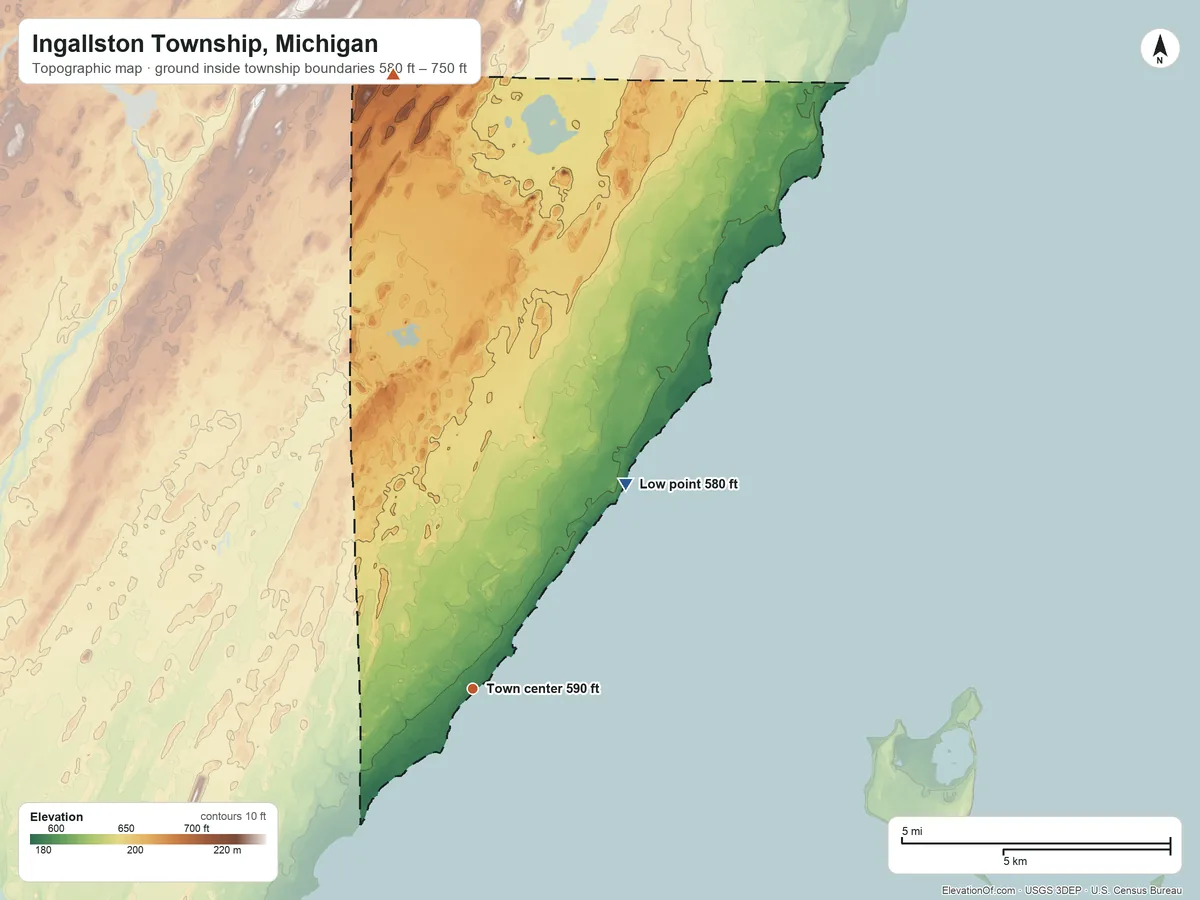Click the north arrow compass icon
The width and height of the screenshot is (1200, 900).
1159,49
